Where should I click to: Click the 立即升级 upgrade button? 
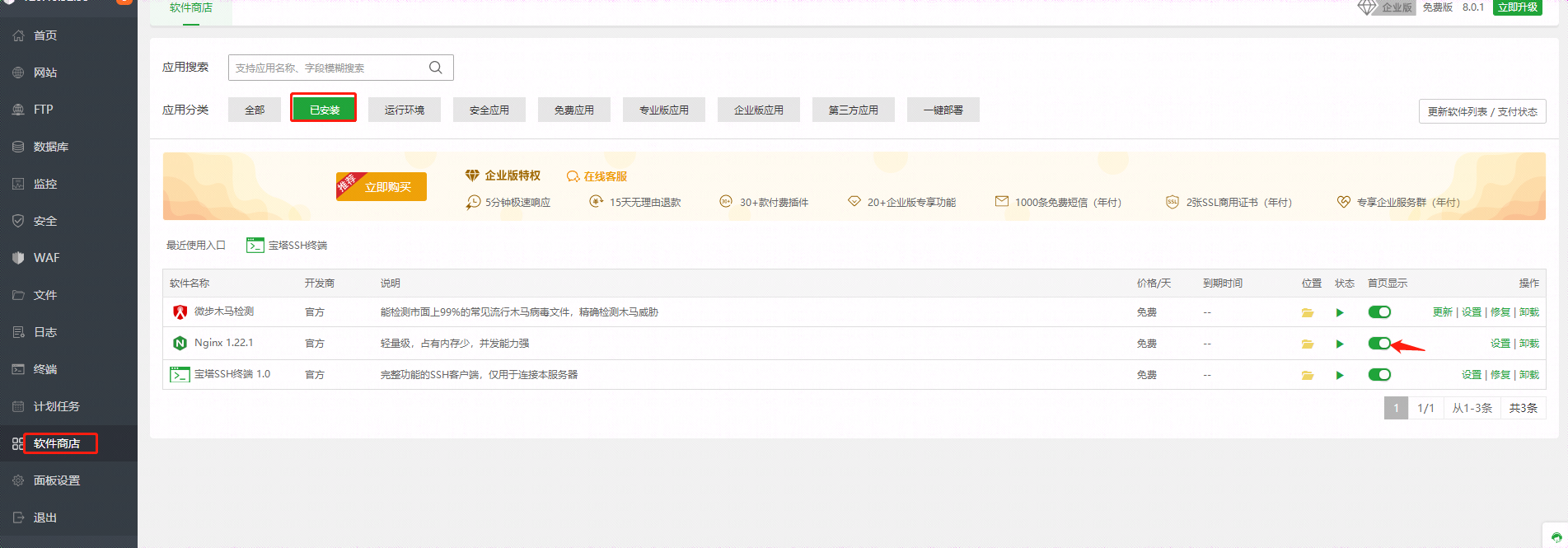click(1518, 7)
